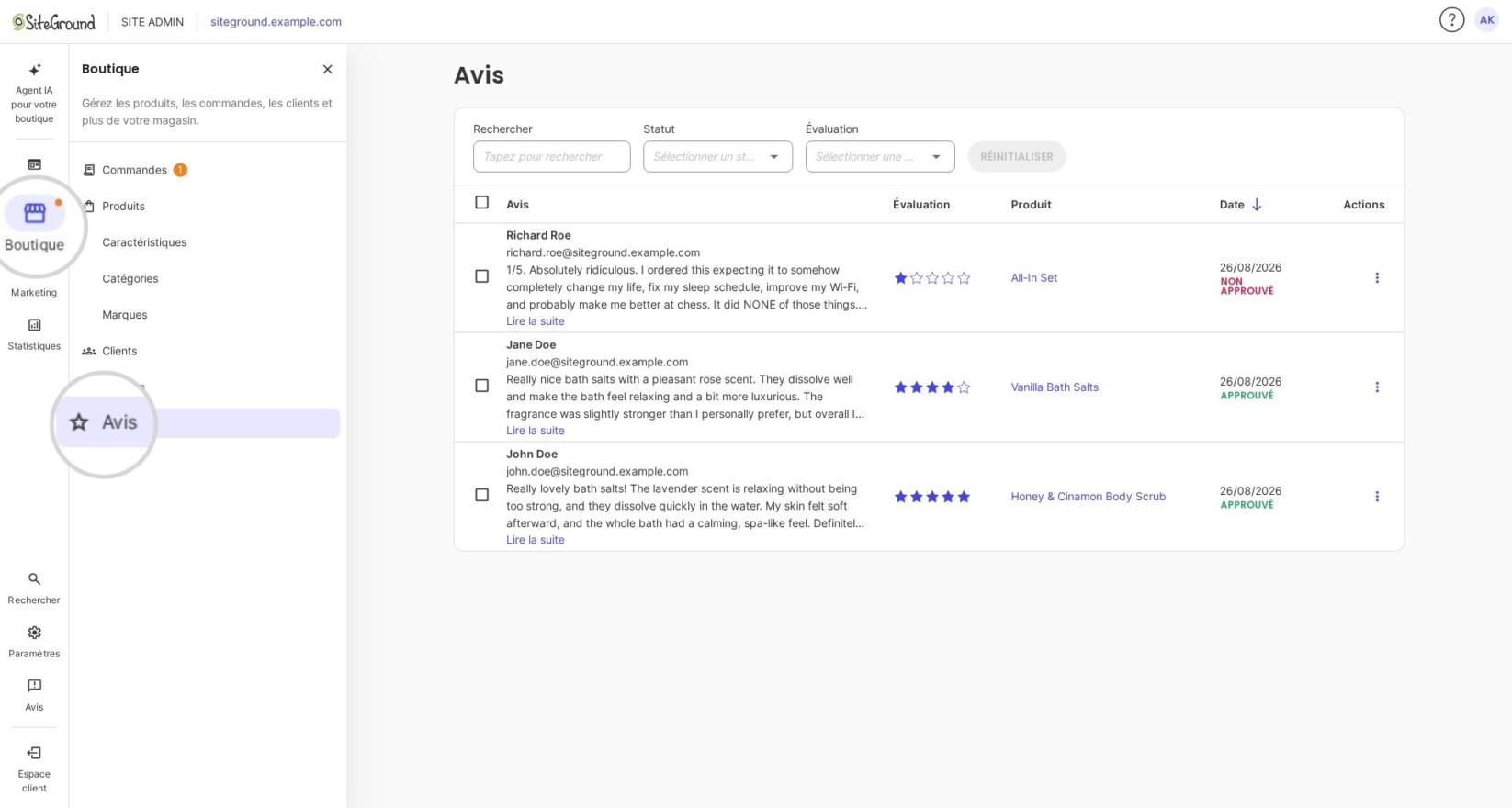
Task: Expand the Statut dropdown
Action: coord(717,156)
